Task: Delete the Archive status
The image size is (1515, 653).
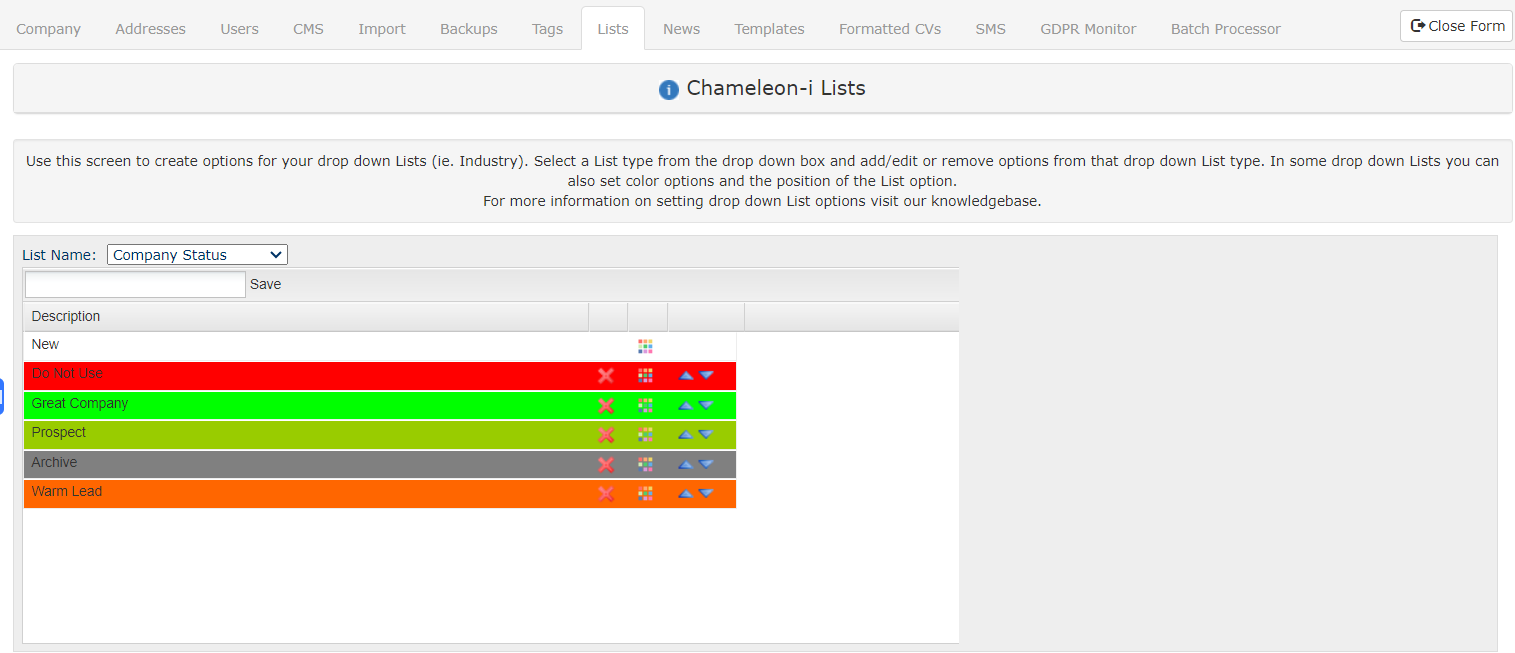Action: point(605,465)
